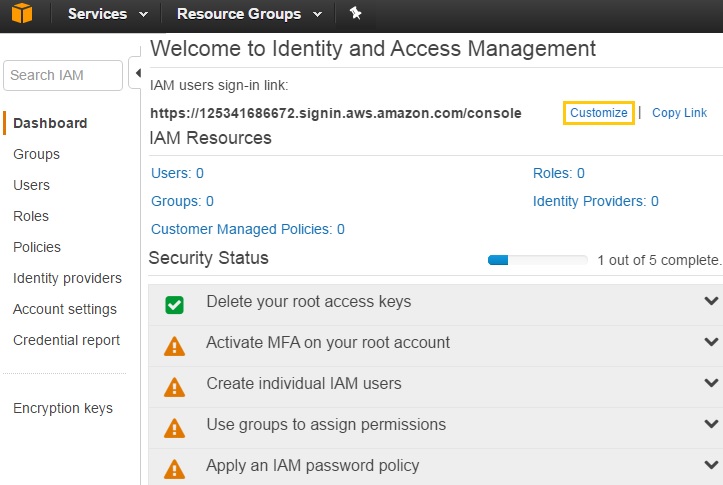The height and width of the screenshot is (485, 723).
Task: Open Encryption keys in the sidebar
Action: tap(63, 408)
